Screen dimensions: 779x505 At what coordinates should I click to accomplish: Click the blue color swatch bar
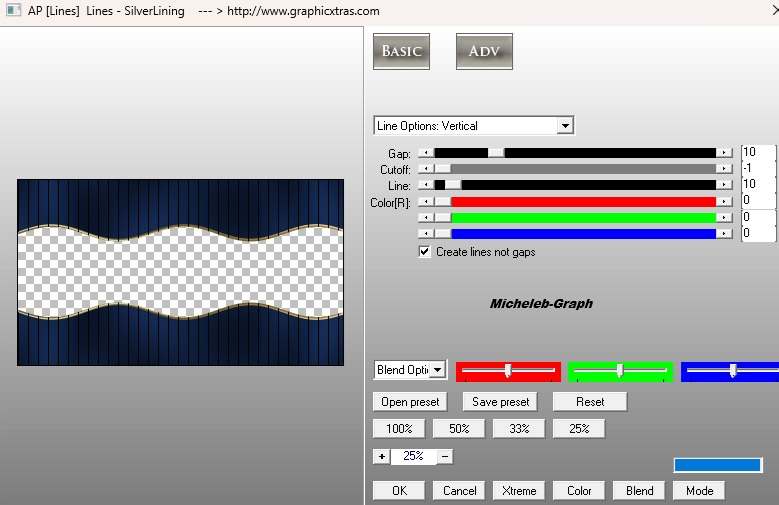tap(717, 465)
